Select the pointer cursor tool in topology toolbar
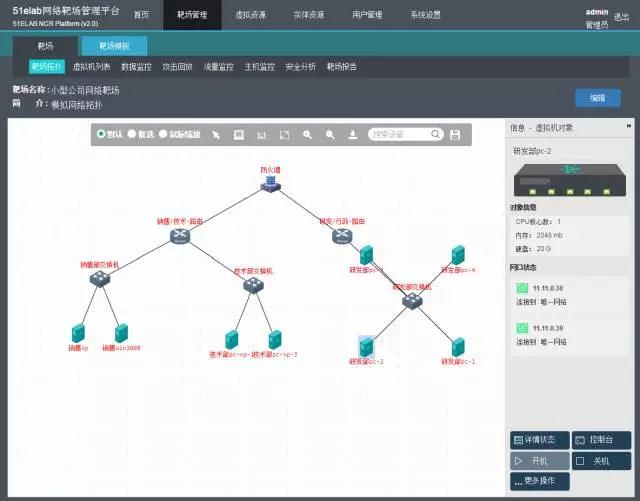 coord(216,134)
